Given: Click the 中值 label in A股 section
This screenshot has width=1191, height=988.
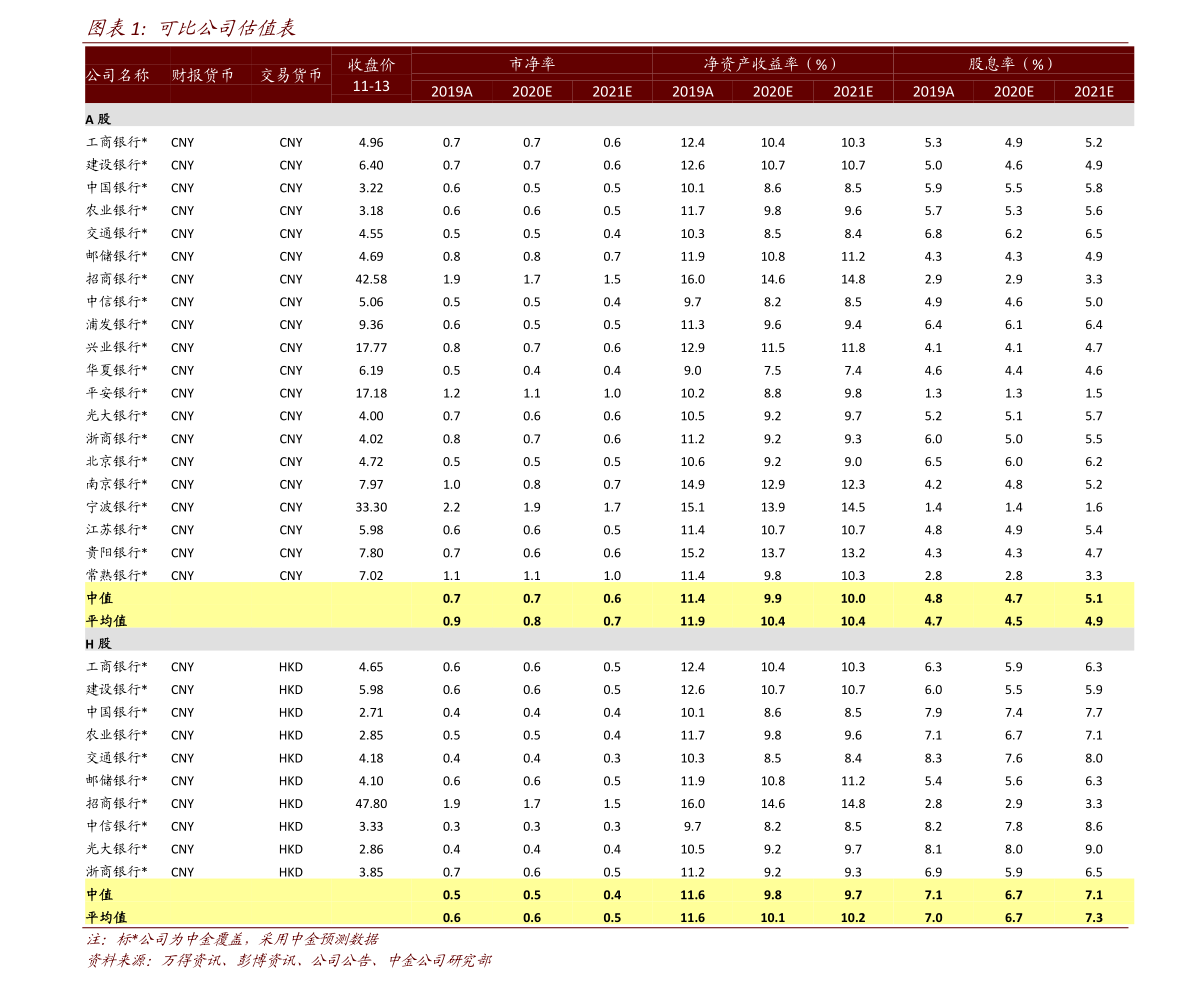Looking at the screenshot, I should click(x=100, y=598).
